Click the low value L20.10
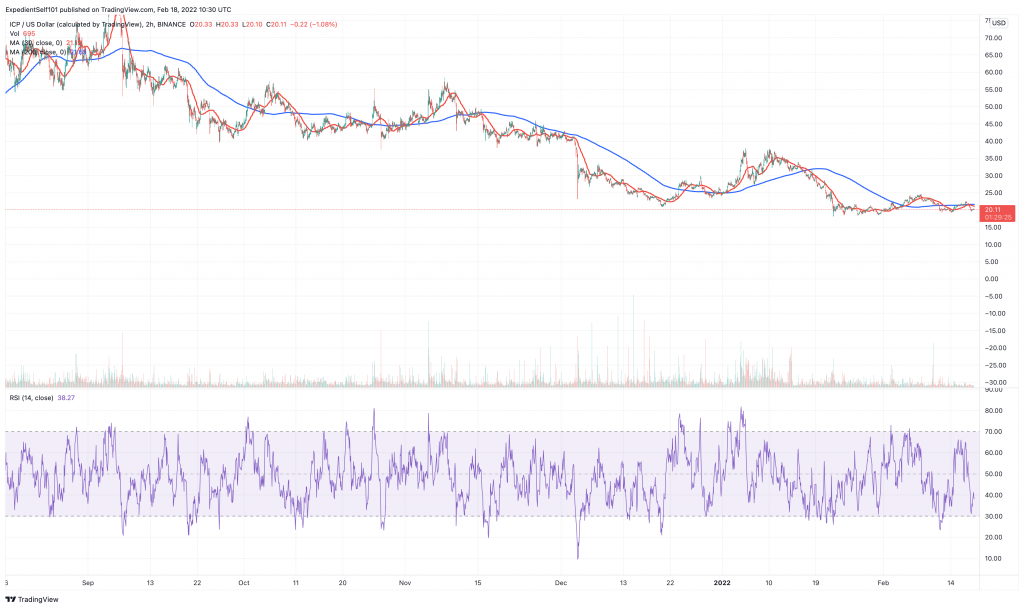 coord(252,24)
